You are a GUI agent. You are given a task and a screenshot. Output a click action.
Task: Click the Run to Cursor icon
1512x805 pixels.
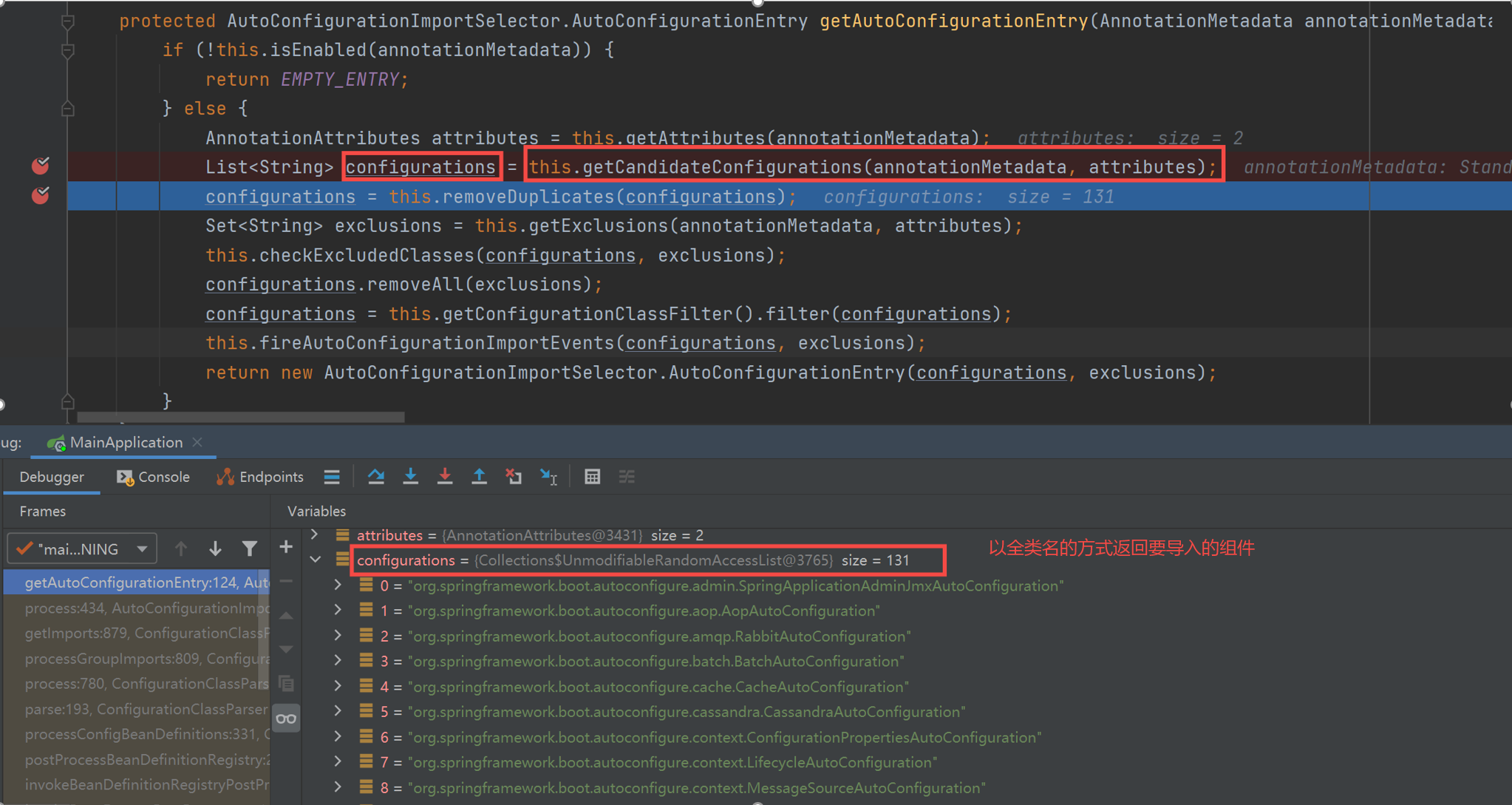pos(548,477)
